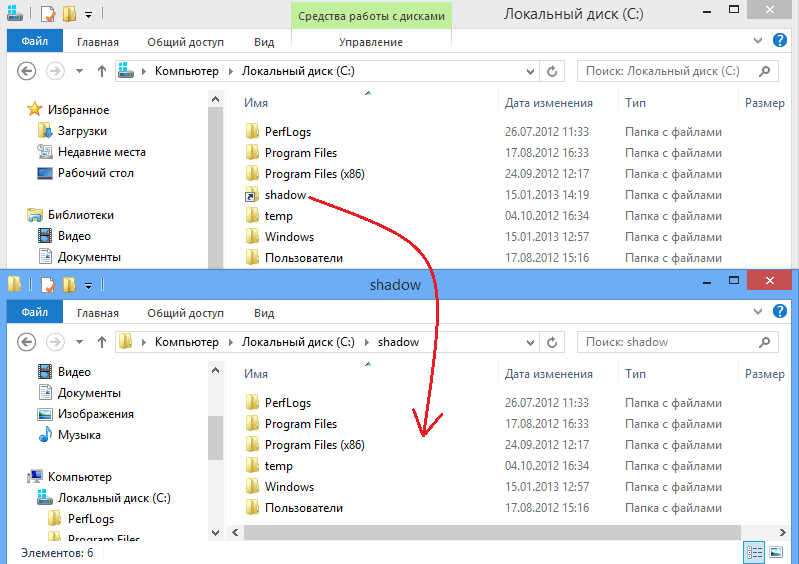Open Quick Access Toolbar customize menu in shadow window
799x564 pixels.
tap(89, 286)
